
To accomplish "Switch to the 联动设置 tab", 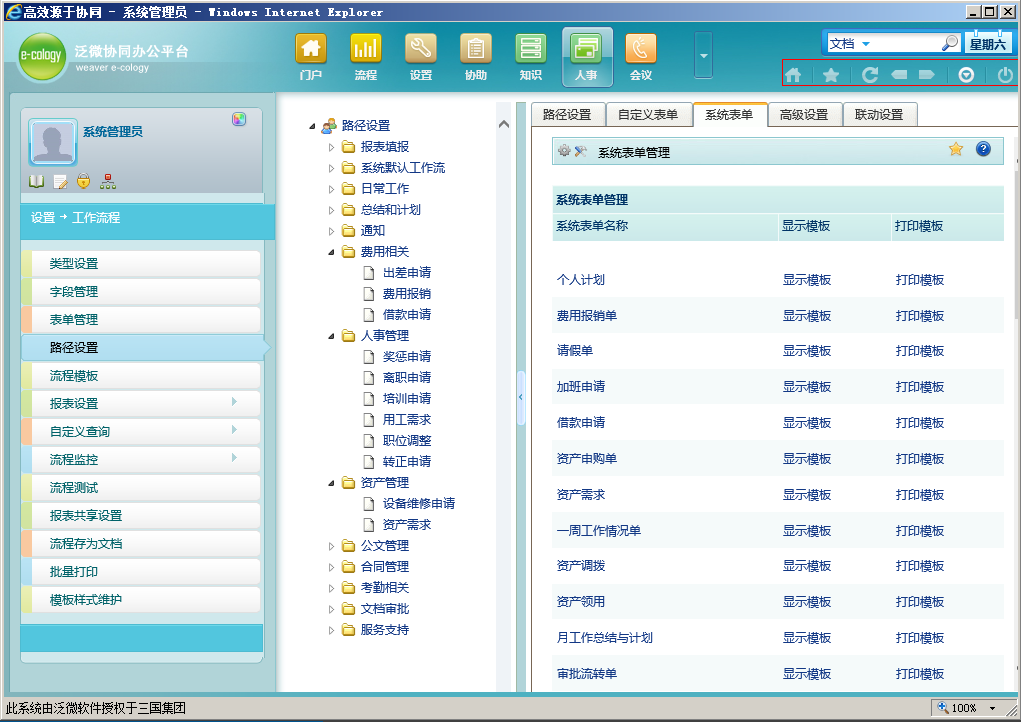I will pos(879,115).
